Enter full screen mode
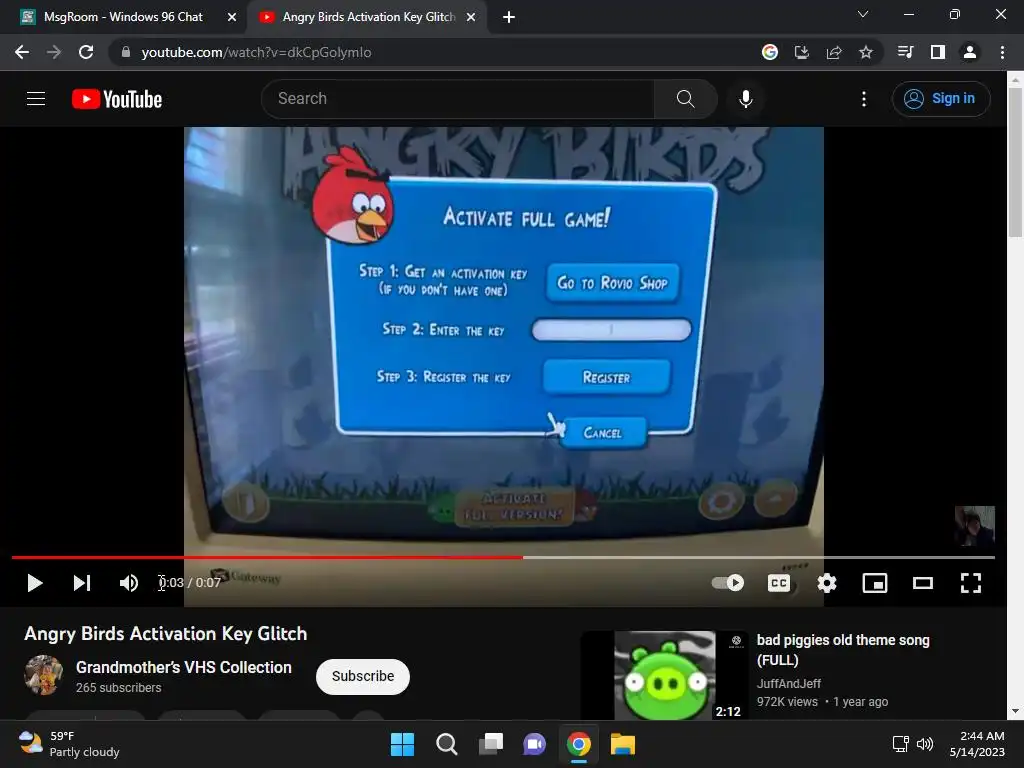 970,583
